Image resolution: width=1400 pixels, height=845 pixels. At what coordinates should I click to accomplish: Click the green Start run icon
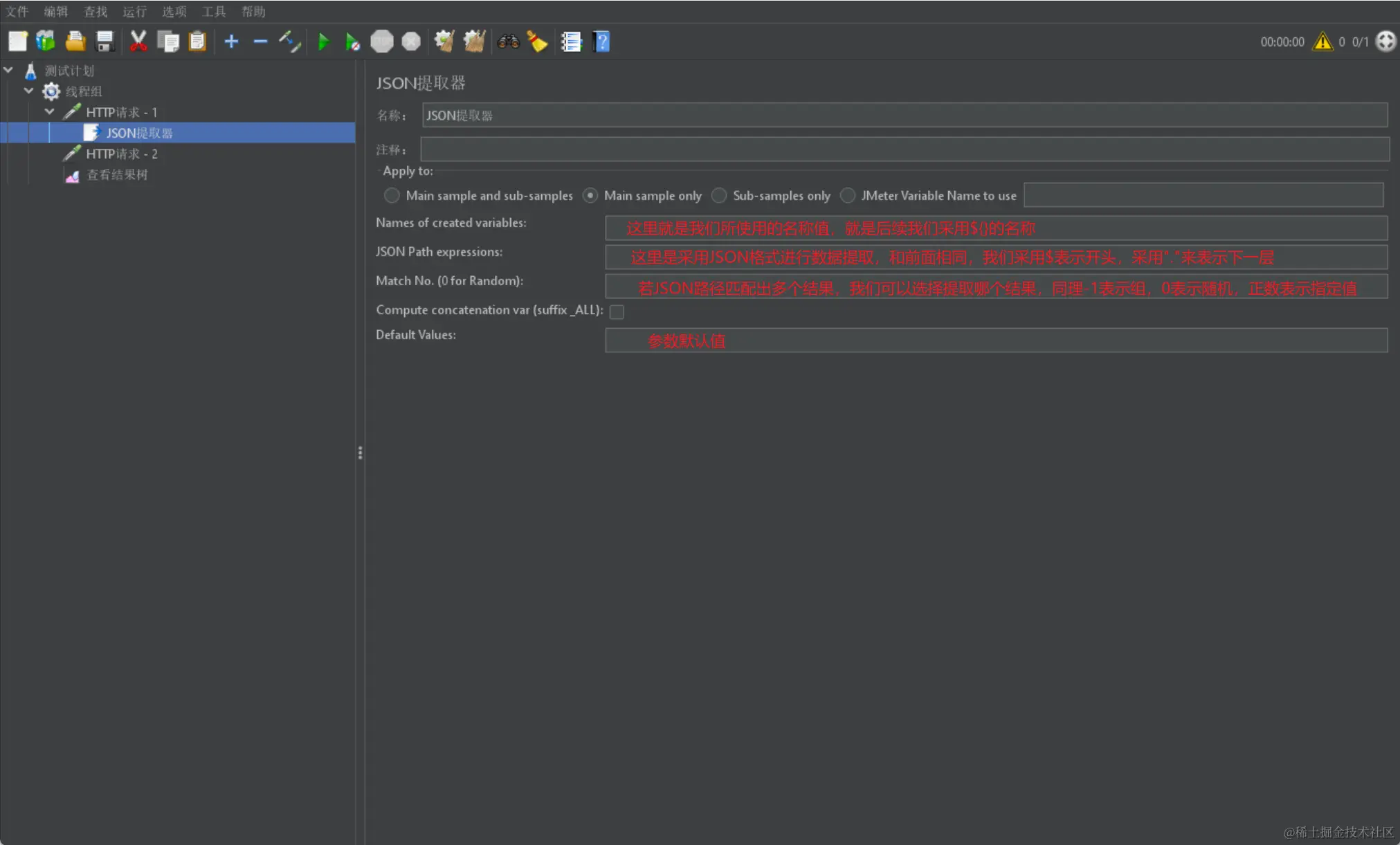click(322, 42)
